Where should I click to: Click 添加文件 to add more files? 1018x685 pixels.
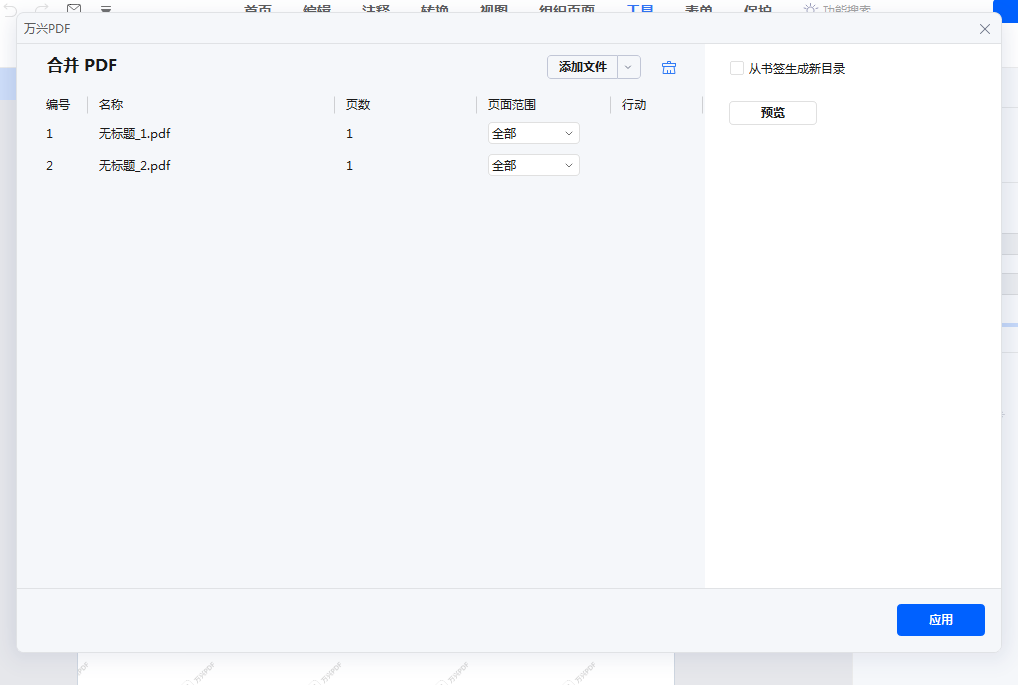[x=585, y=67]
